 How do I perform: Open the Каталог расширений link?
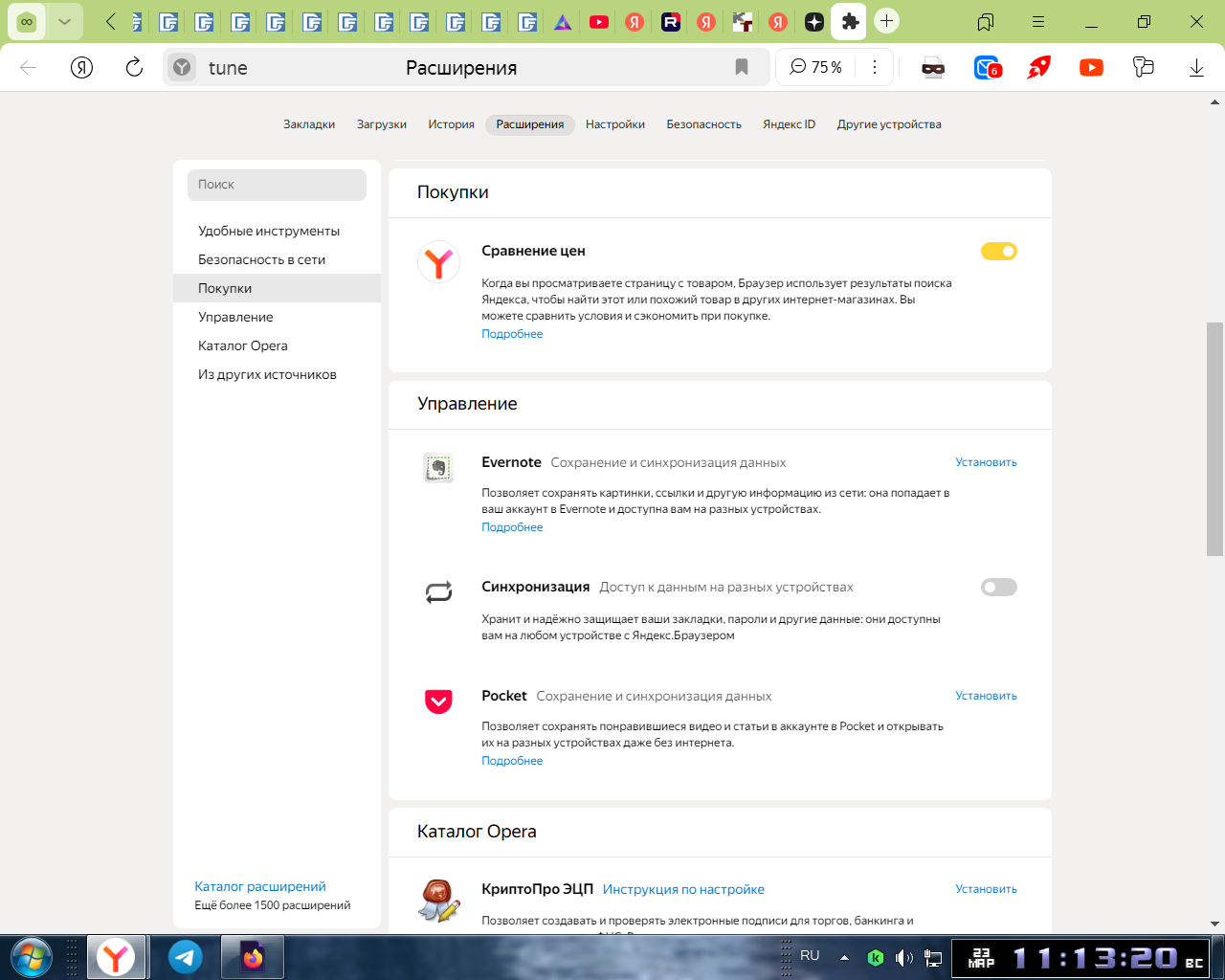coord(260,886)
